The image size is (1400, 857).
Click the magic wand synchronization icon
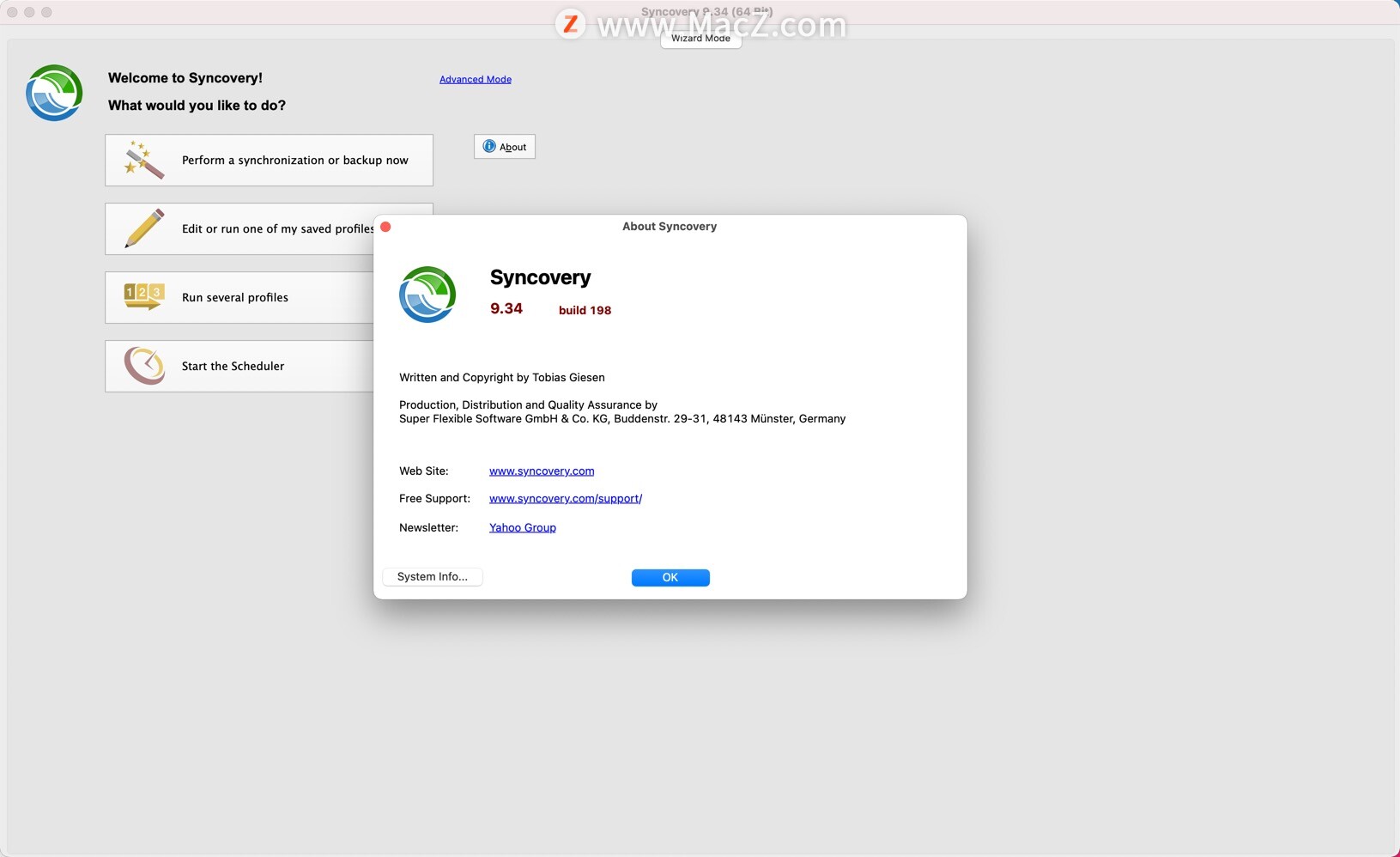pos(143,160)
